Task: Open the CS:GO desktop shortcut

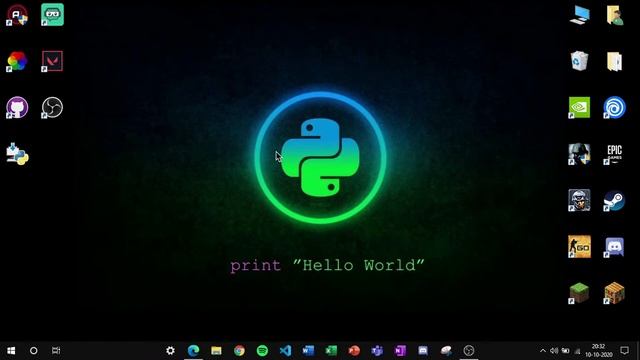Action: point(580,247)
